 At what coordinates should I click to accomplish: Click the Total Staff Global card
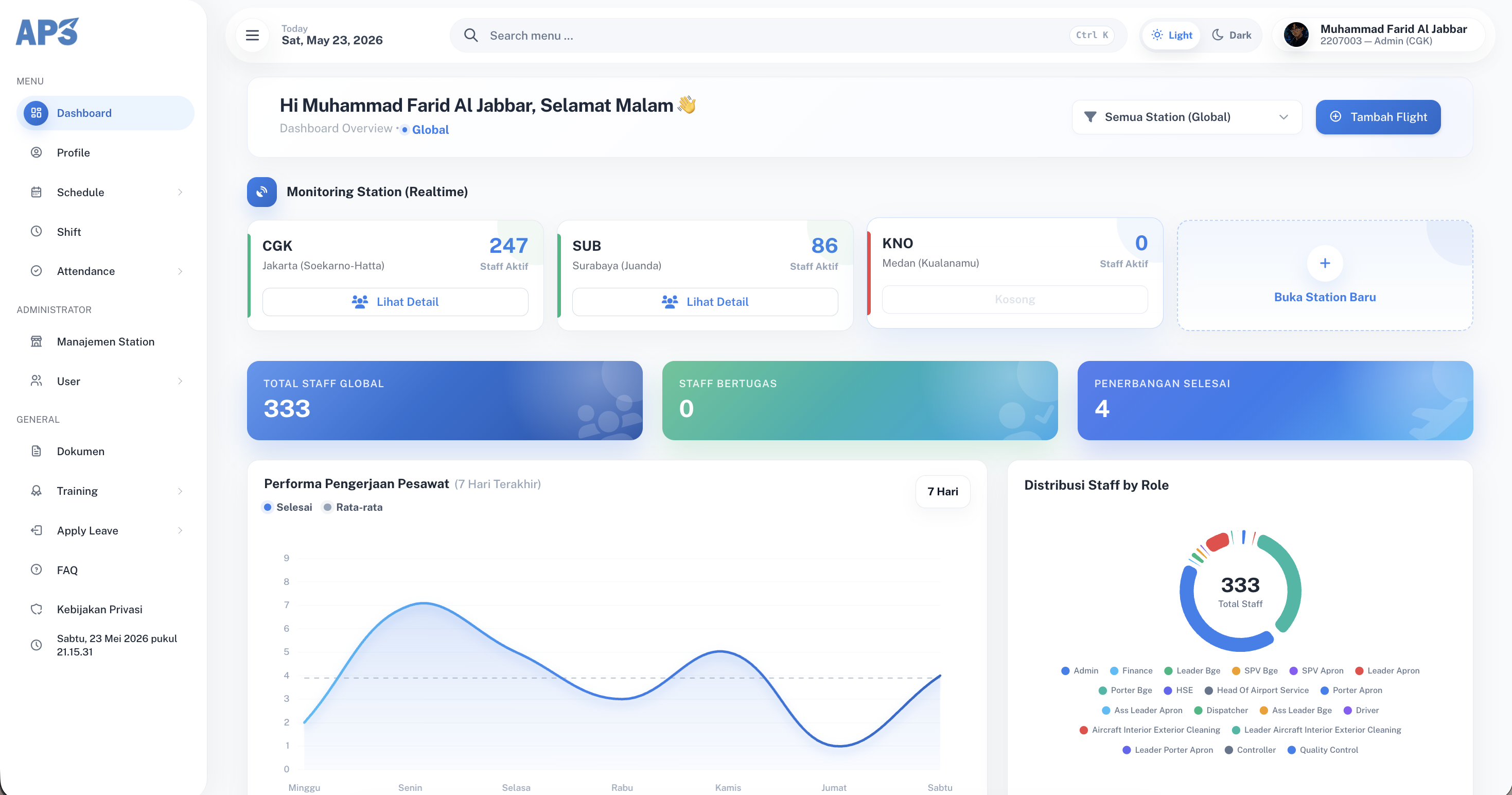[x=444, y=401]
